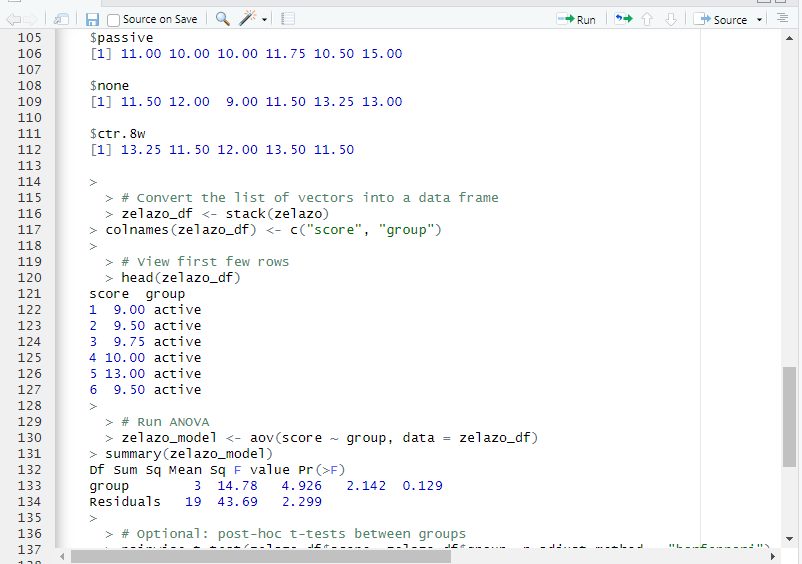The height and width of the screenshot is (564, 802).
Task: Click the Save document floppy disk icon
Action: [x=92, y=19]
